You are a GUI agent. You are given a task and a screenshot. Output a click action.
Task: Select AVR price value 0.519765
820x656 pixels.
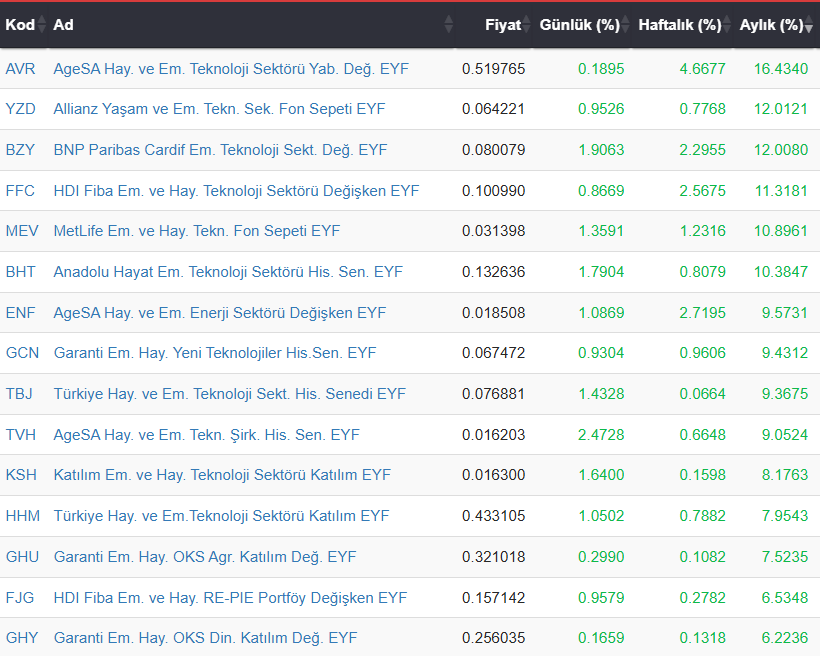(493, 69)
